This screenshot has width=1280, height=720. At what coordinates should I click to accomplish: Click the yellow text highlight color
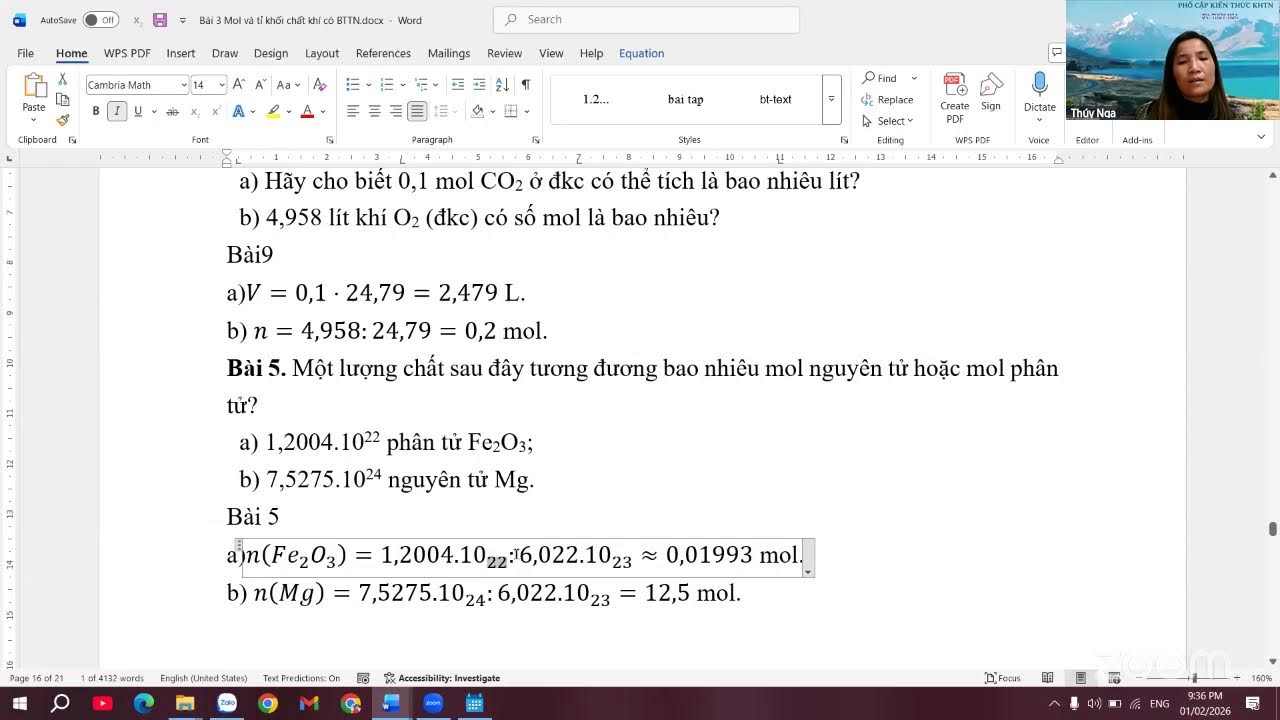pyautogui.click(x=272, y=111)
